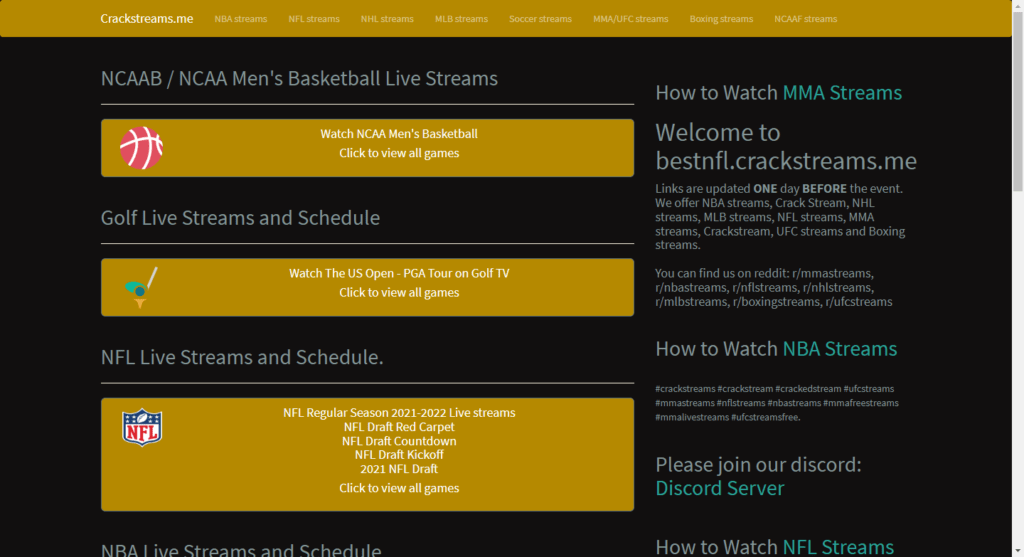Click the NCAAB / NCAA Men's Basketball heading

tap(299, 78)
